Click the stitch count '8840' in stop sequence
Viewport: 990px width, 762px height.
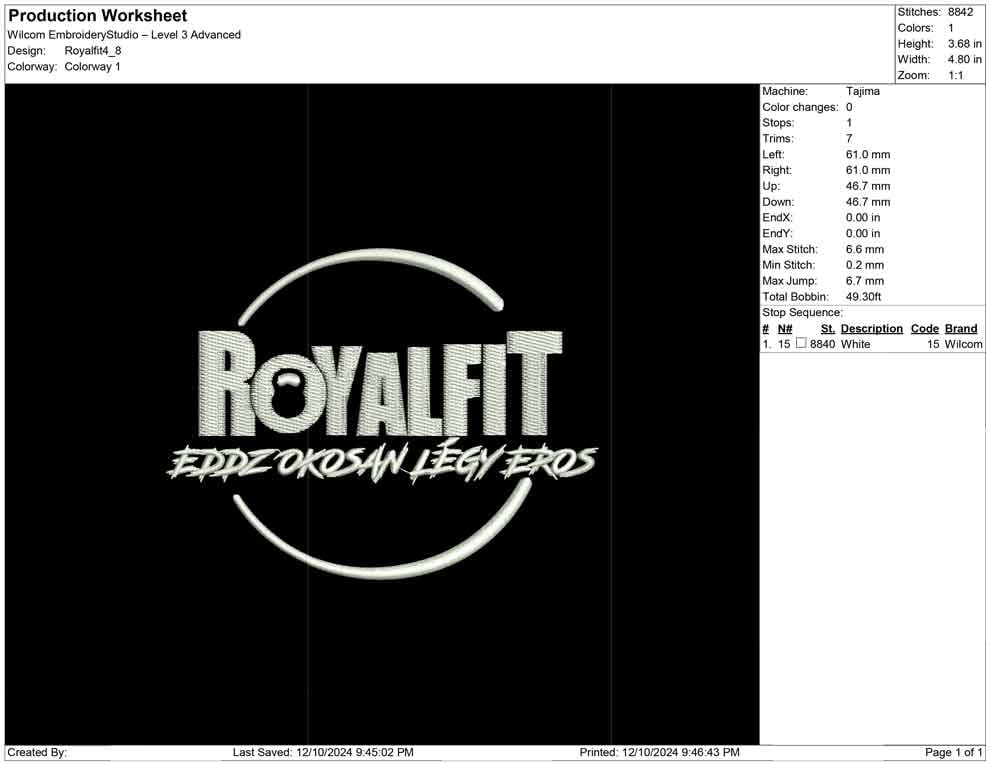pos(823,344)
